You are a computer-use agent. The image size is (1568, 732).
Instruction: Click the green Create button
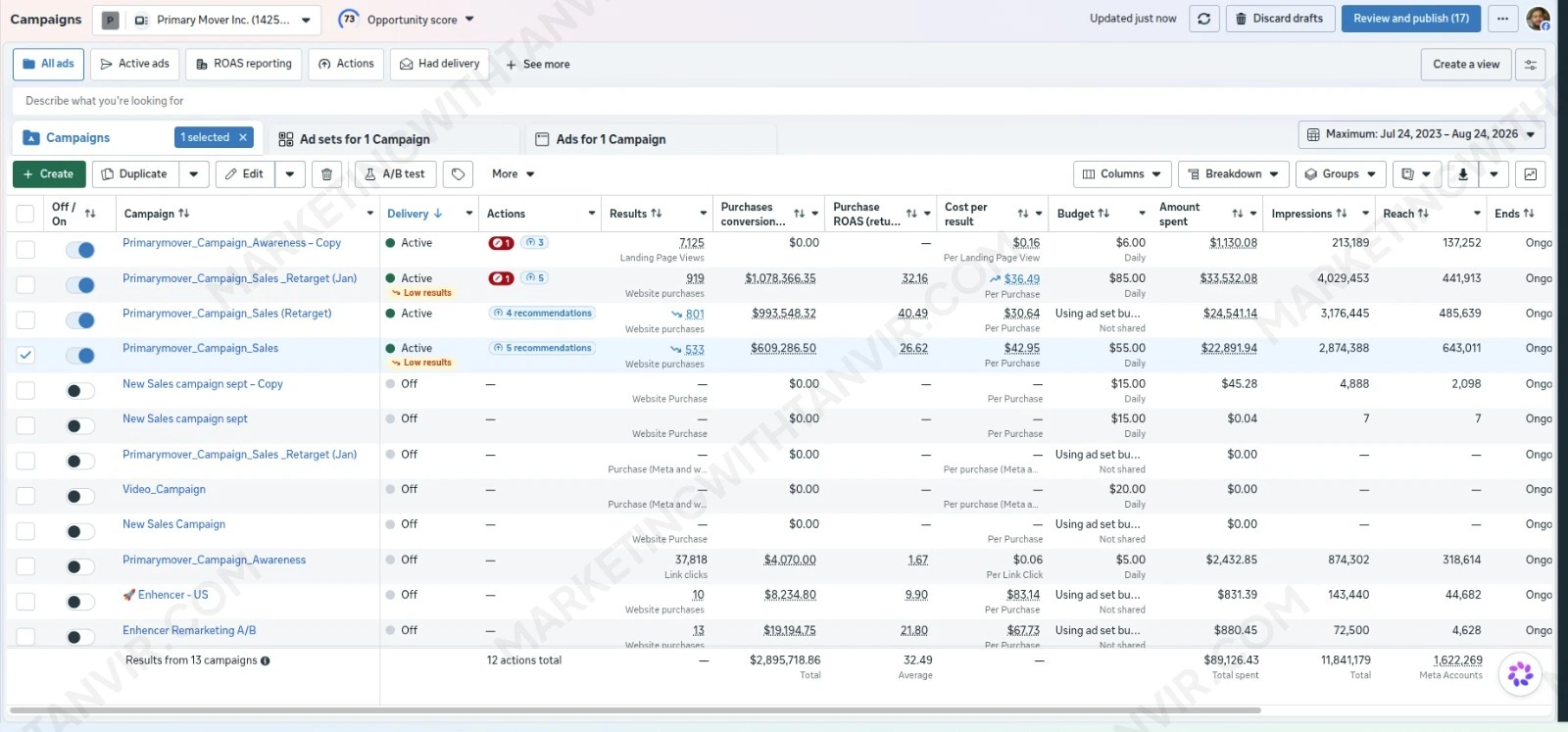pos(49,174)
